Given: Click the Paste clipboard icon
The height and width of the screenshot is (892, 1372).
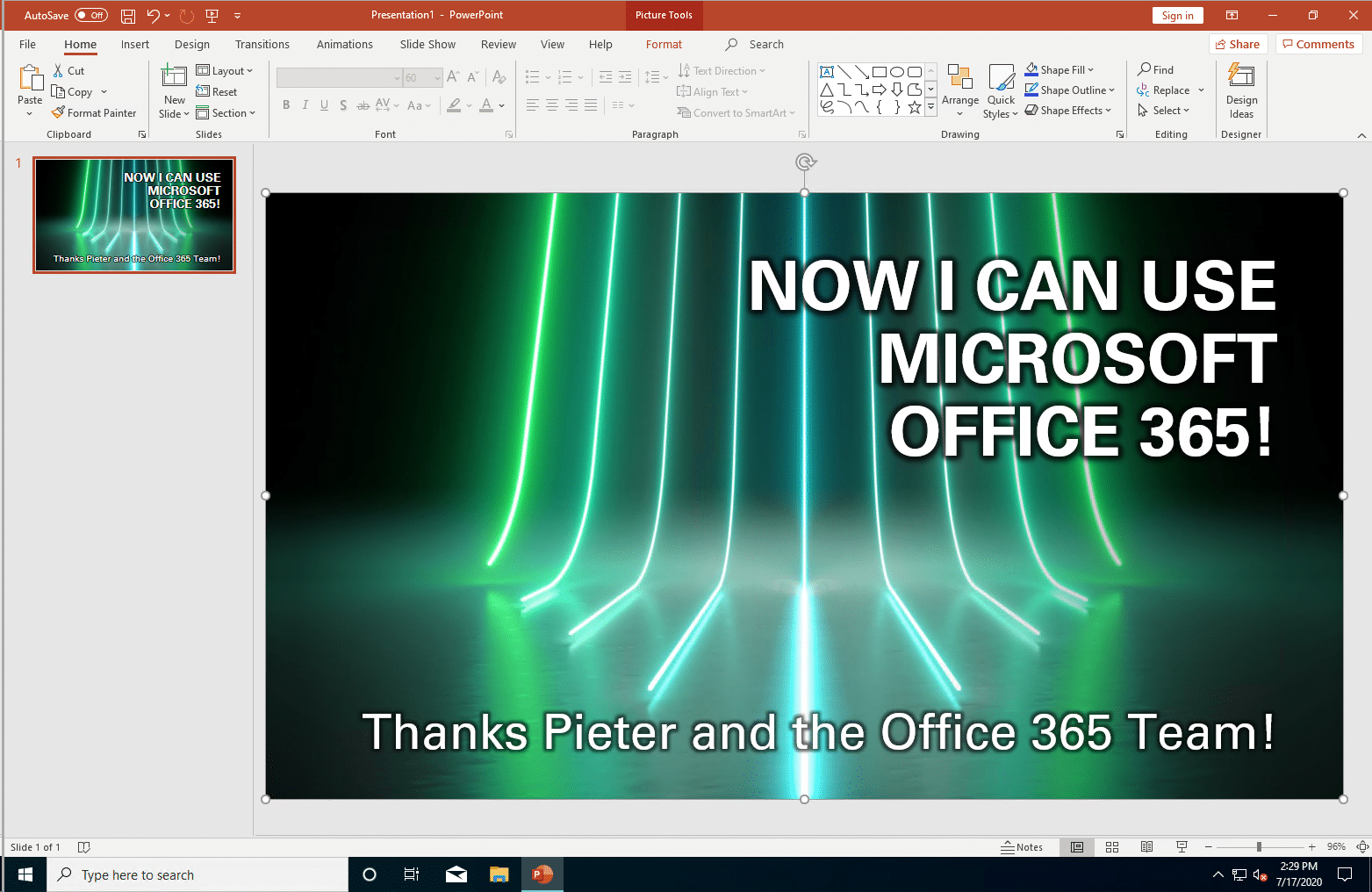Looking at the screenshot, I should (x=31, y=79).
